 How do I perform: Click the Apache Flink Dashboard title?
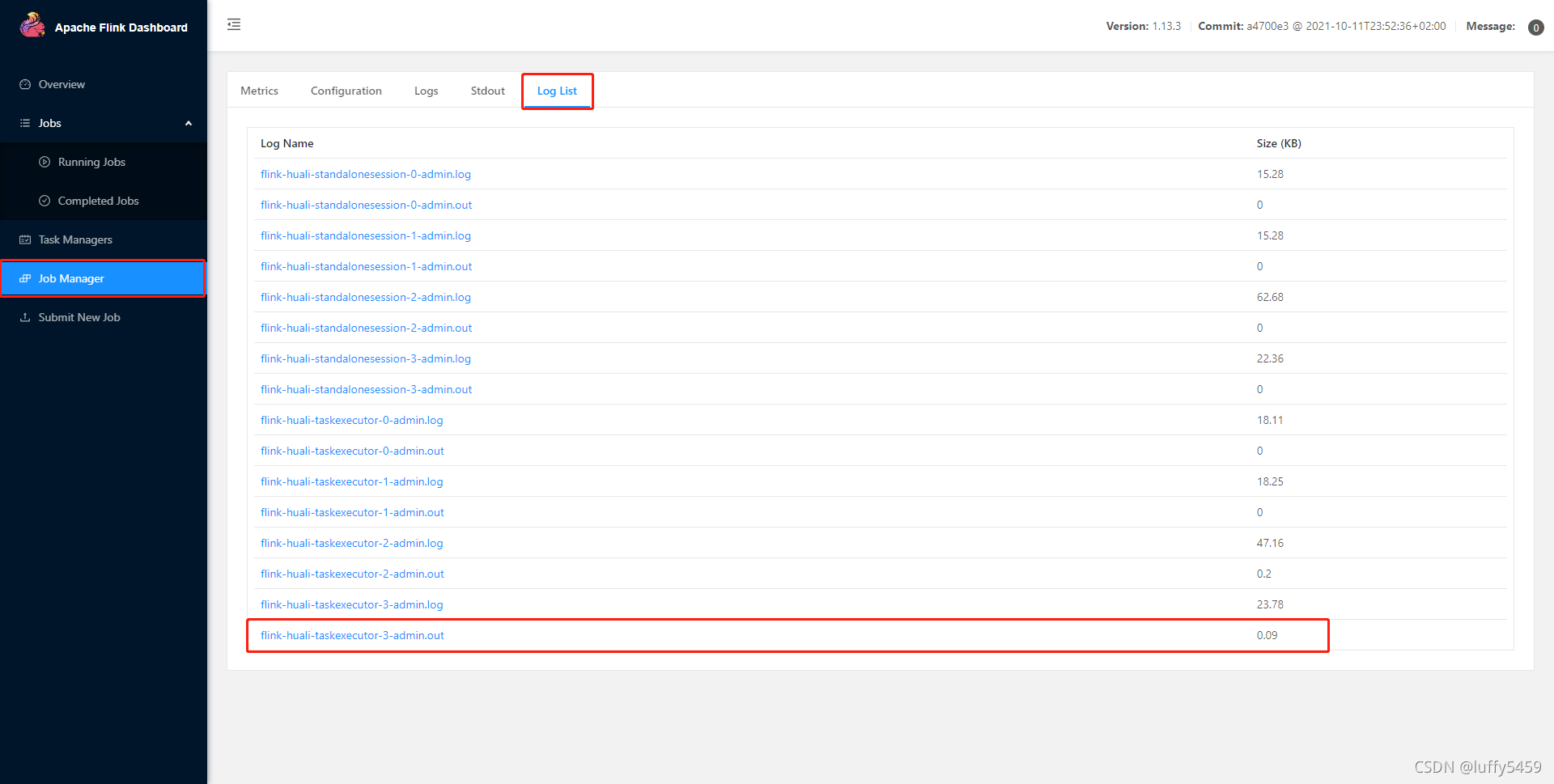pyautogui.click(x=121, y=28)
